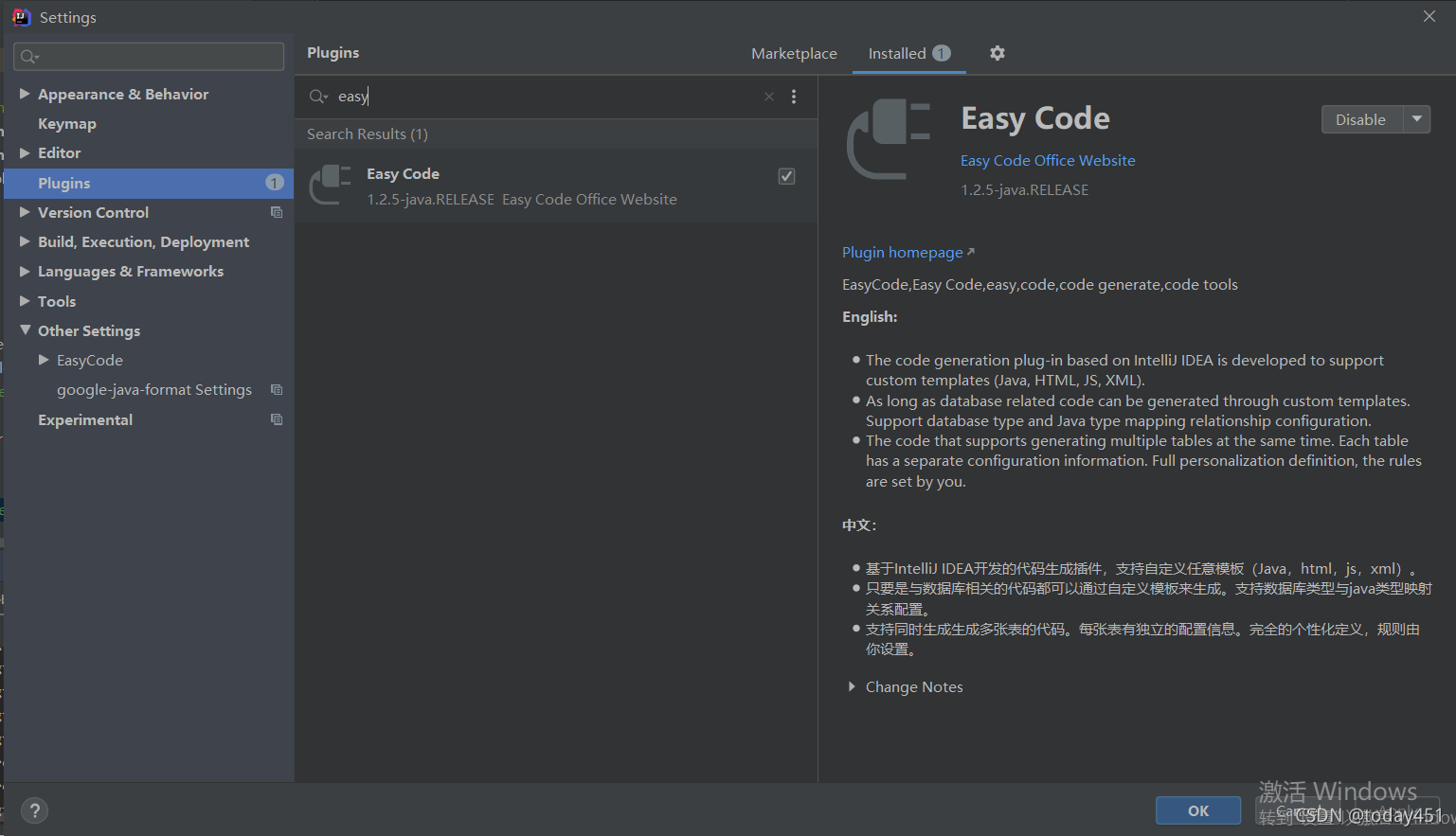Screen dimensions: 1456x836
Task: Expand the EasyCode settings node
Action: pos(44,360)
